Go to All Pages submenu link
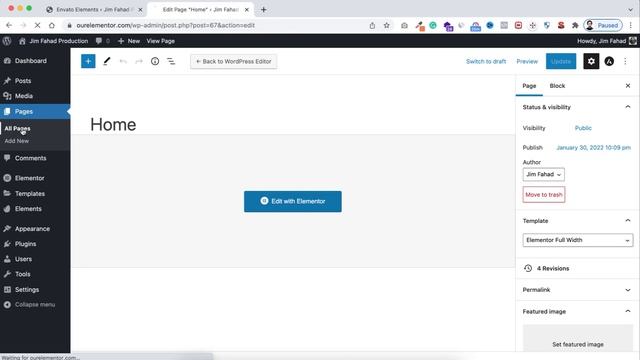This screenshot has height=360, width=640. pos(17,128)
